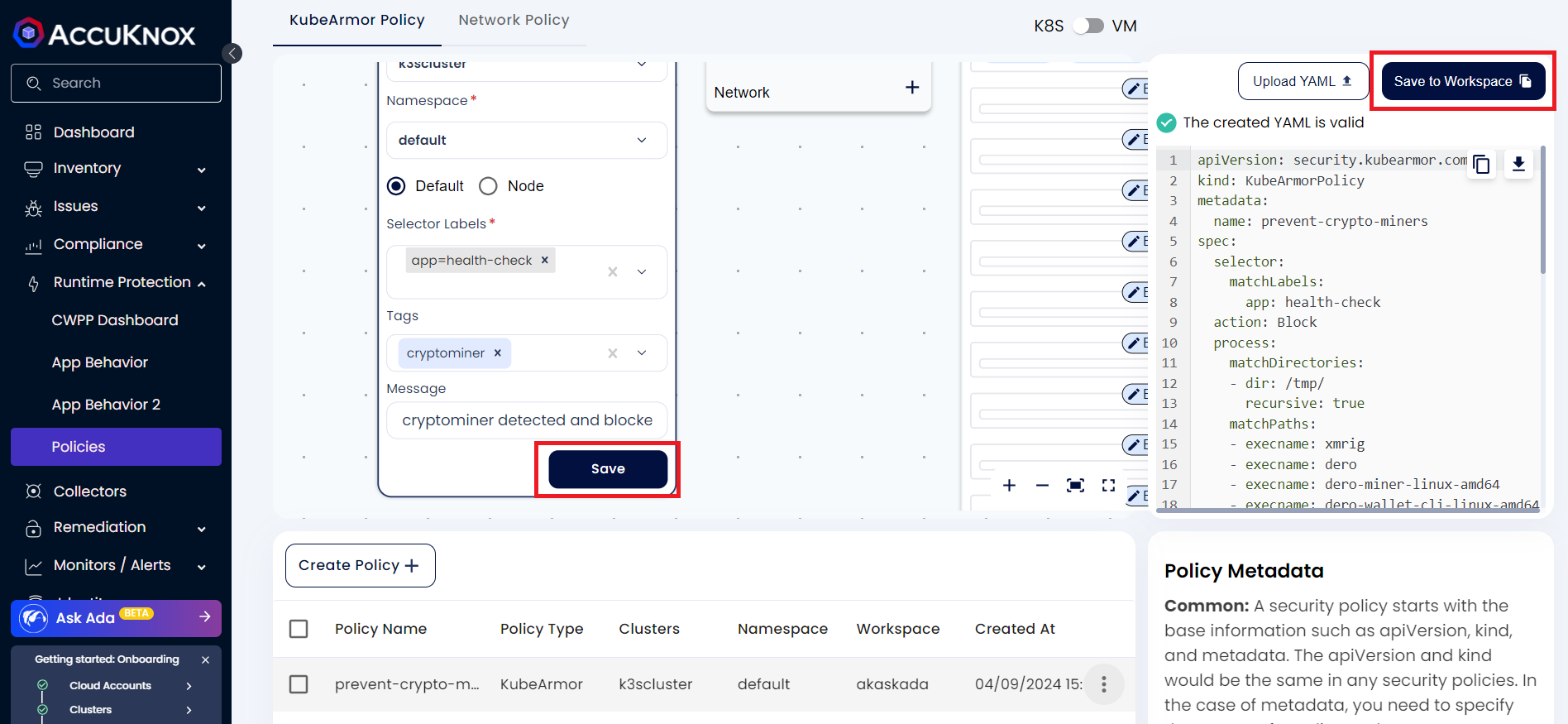
Task: Add a Network rule with plus icon
Action: pyautogui.click(x=912, y=88)
